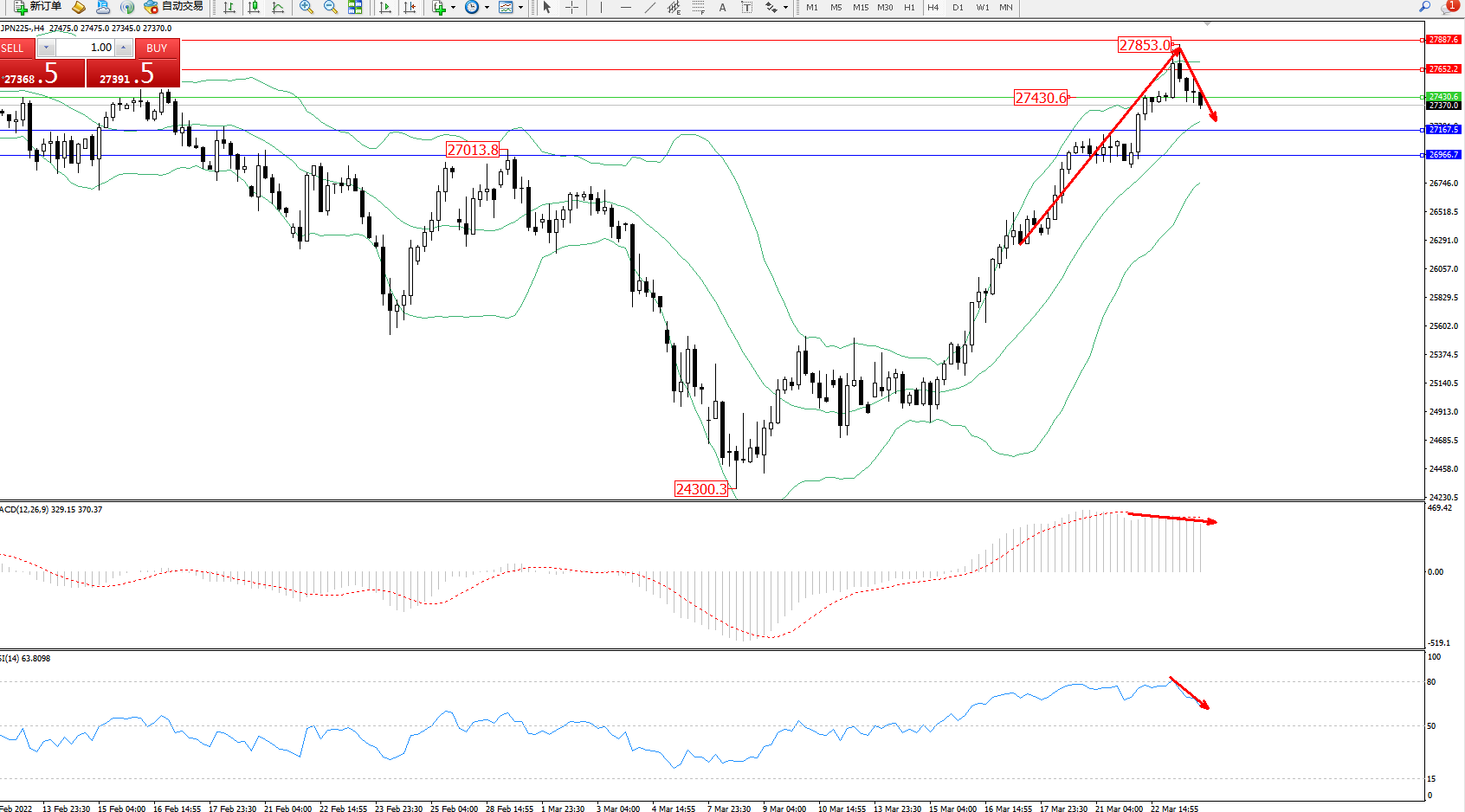Switch chart to candlestick display
This screenshot has height=812, width=1465.
(254, 7)
